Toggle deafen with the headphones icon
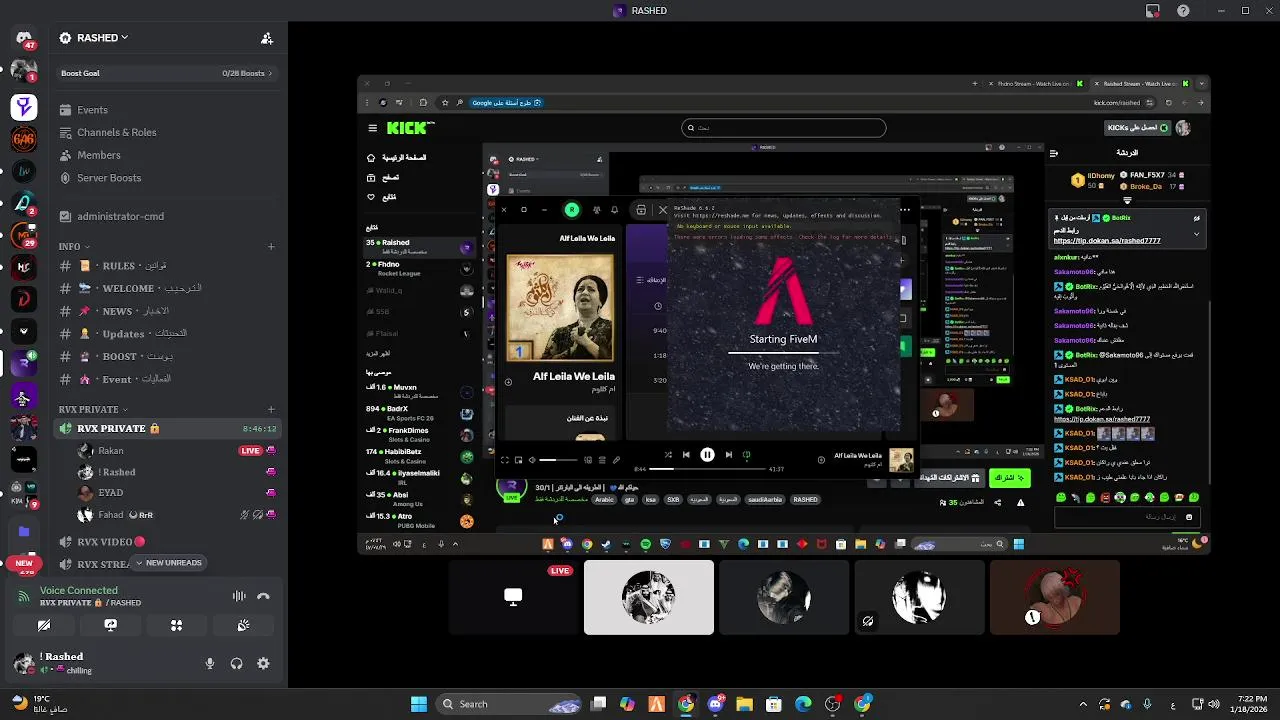Screen dimensions: 1280x720 point(236,663)
